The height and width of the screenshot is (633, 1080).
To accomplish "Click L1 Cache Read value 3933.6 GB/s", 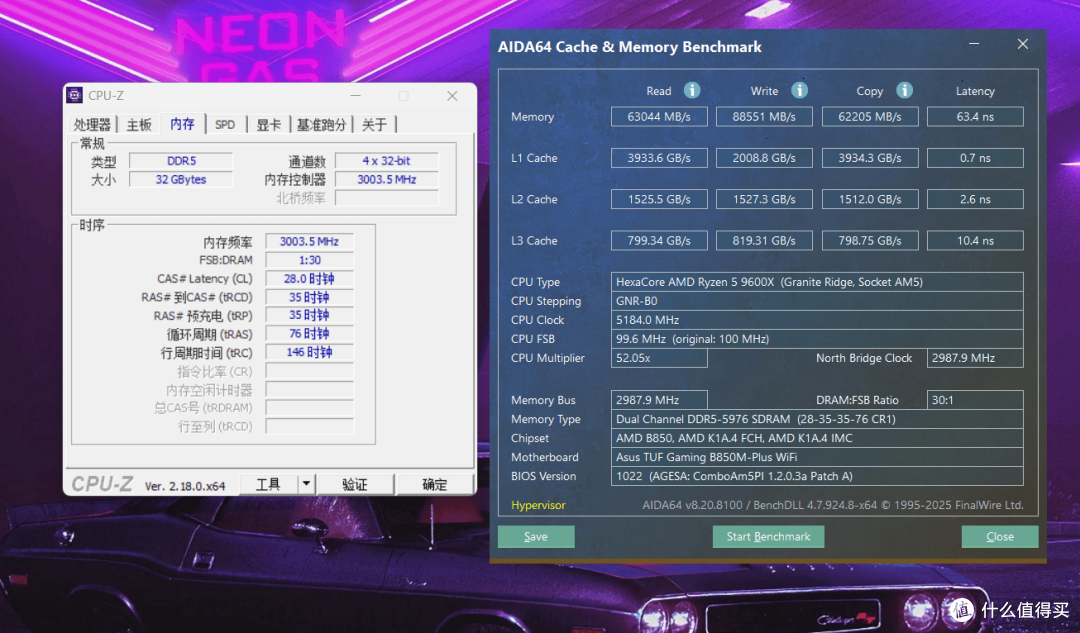I will pyautogui.click(x=658, y=158).
